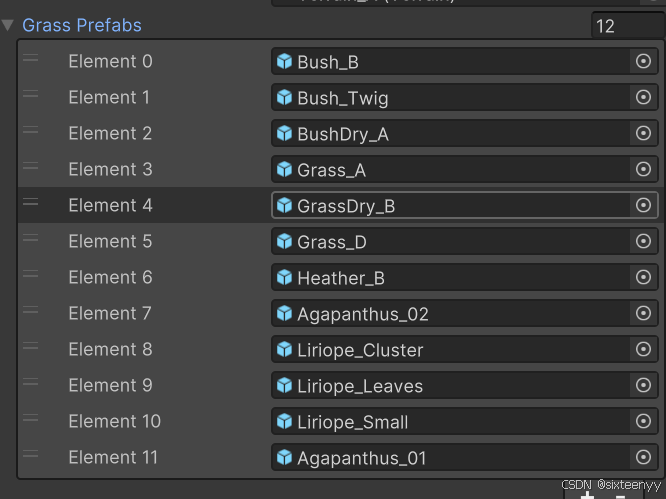The width and height of the screenshot is (666, 499).
Task: Open object picker for Agapanthus_02 field
Action: (x=643, y=314)
